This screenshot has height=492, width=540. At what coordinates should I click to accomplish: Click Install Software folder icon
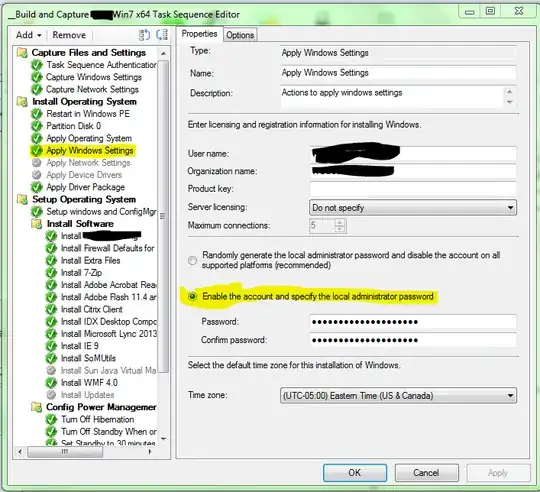[x=37, y=224]
